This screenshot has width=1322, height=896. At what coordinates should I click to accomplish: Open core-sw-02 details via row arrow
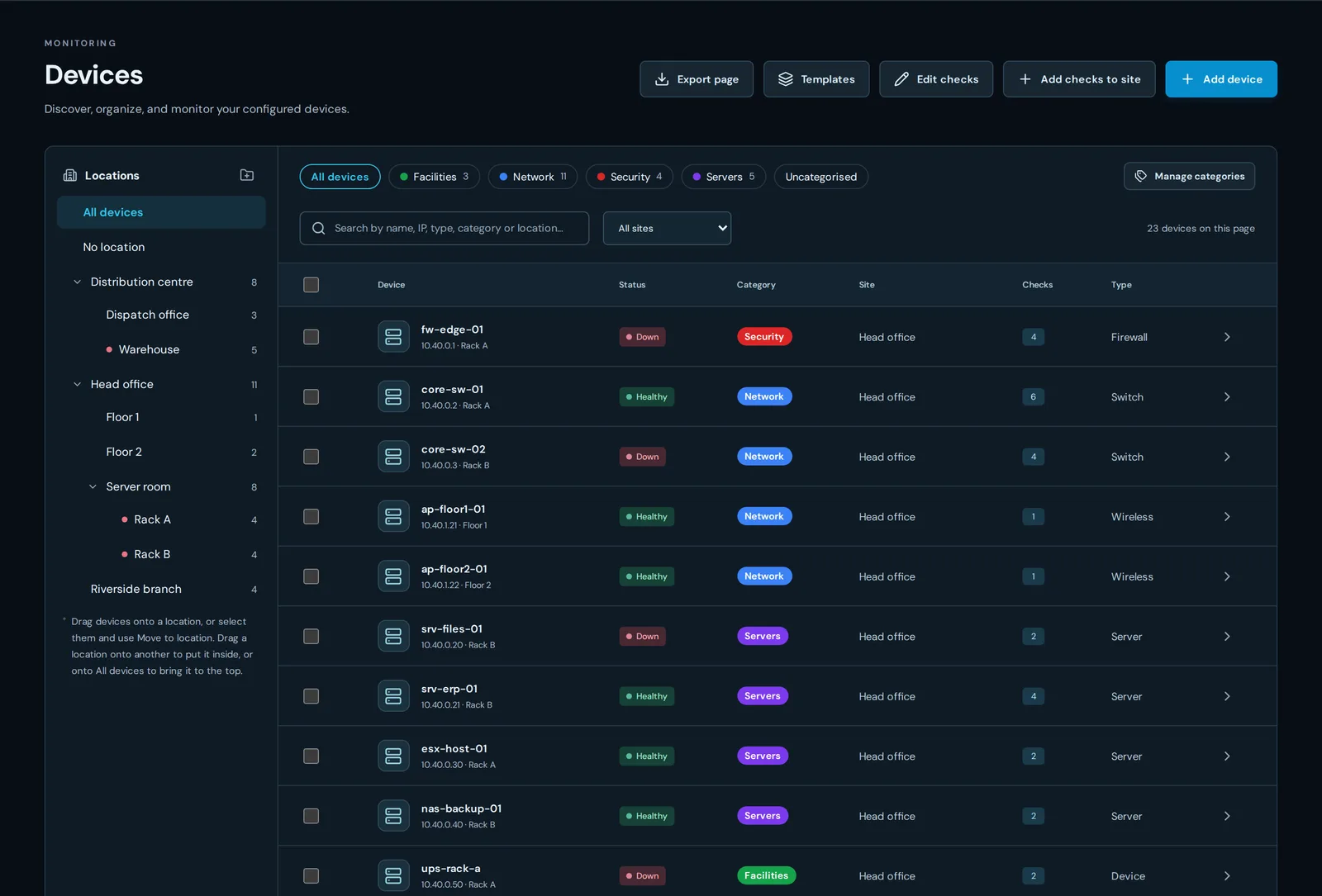1227,457
